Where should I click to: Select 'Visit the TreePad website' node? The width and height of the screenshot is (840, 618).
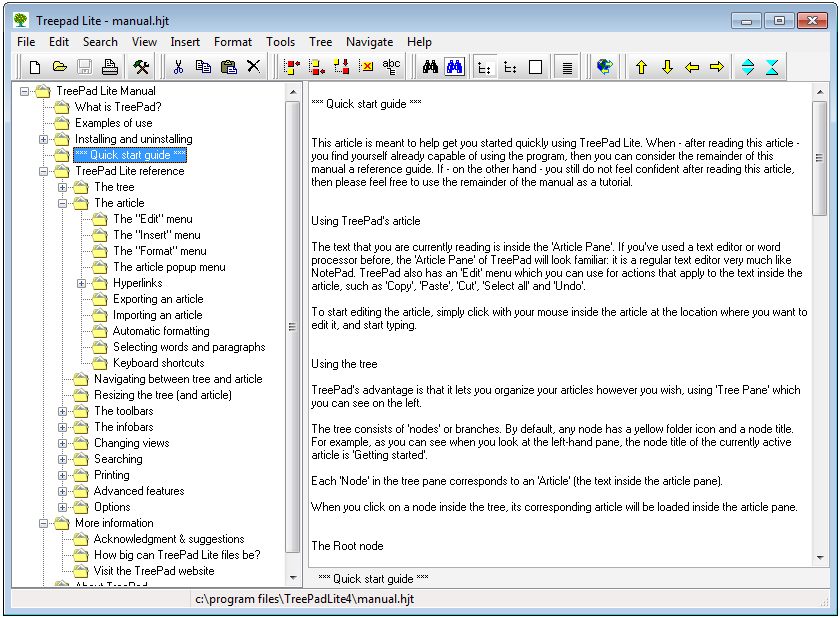153,571
